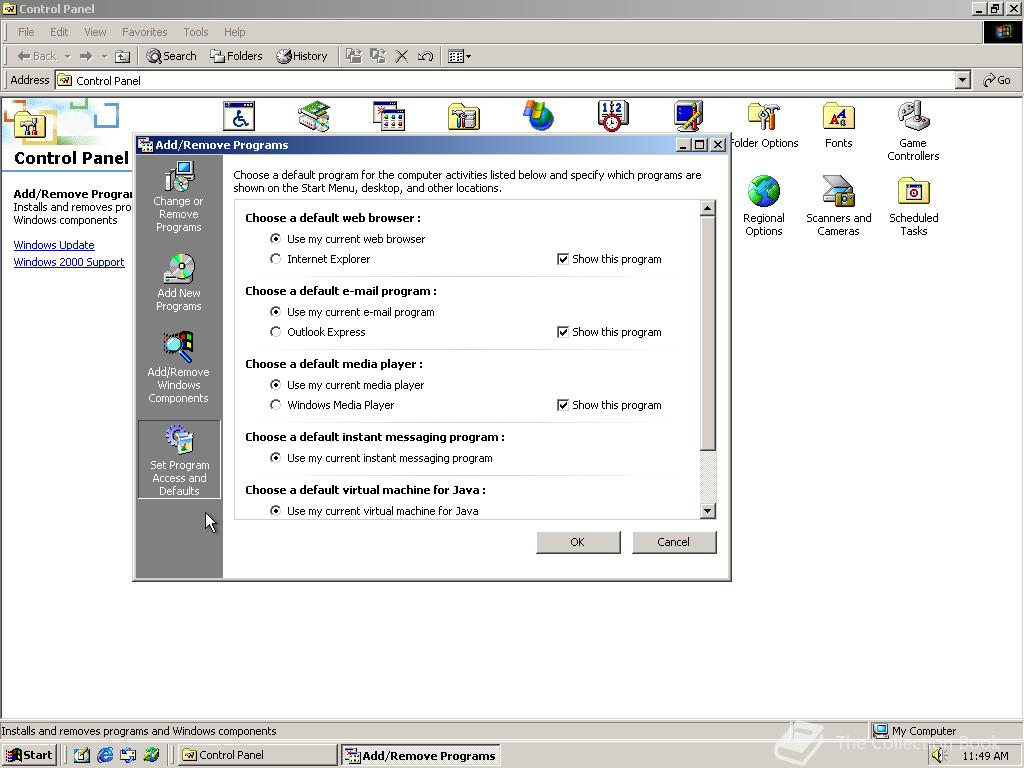Open Regional Options icon
Viewport: 1024px width, 768px height.
(763, 206)
